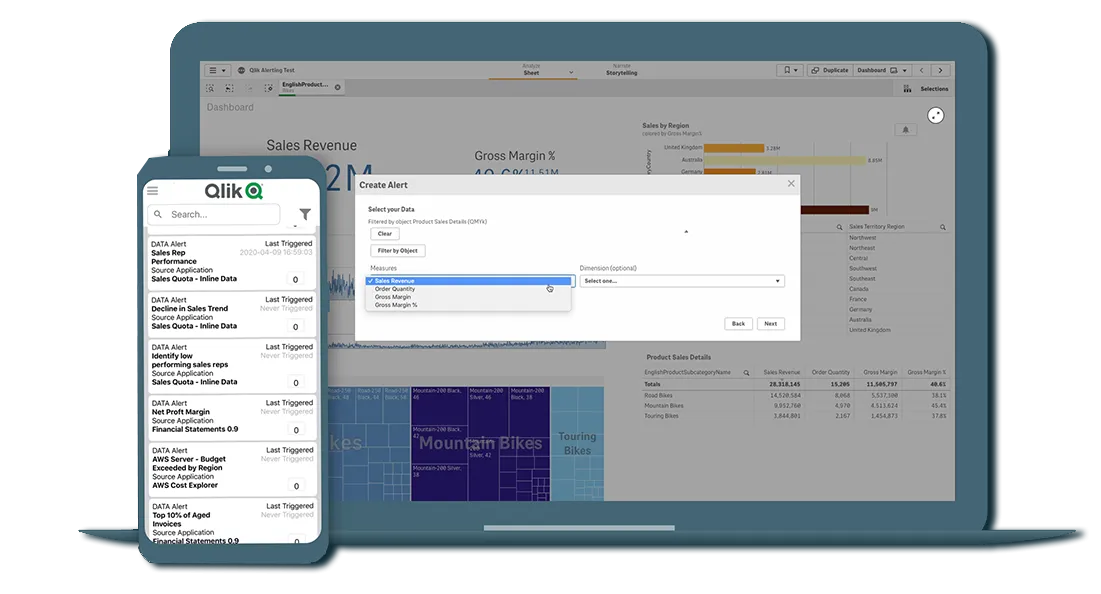Screen dimensions: 1101x594
Task: Click the smart search selection icon
Action: click(210, 88)
